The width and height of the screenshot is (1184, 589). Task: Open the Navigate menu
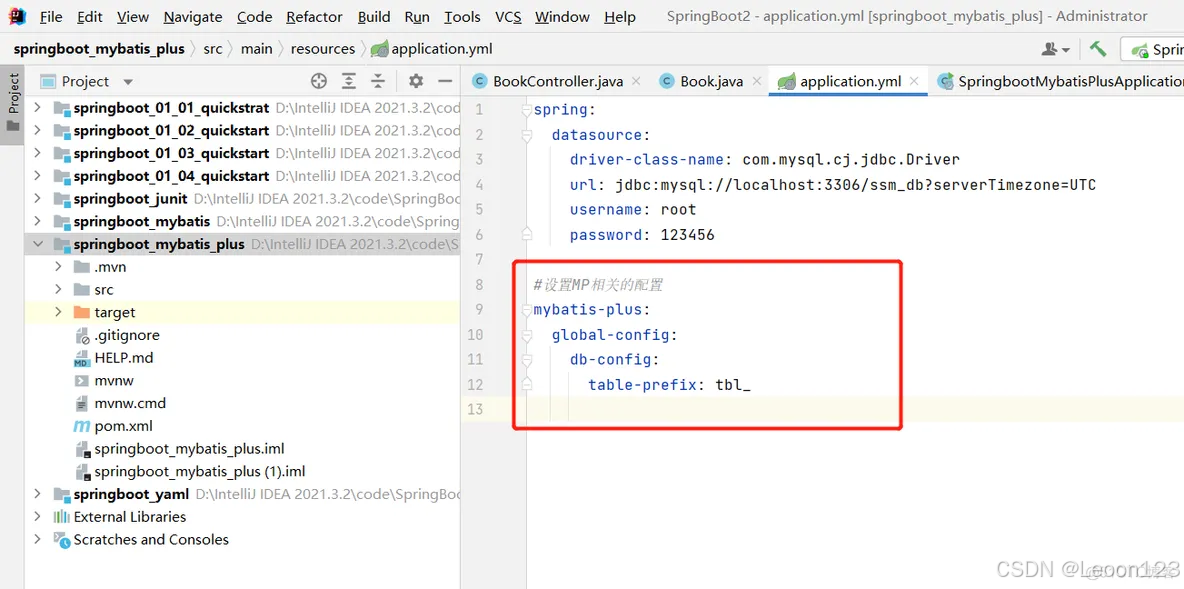coord(193,17)
